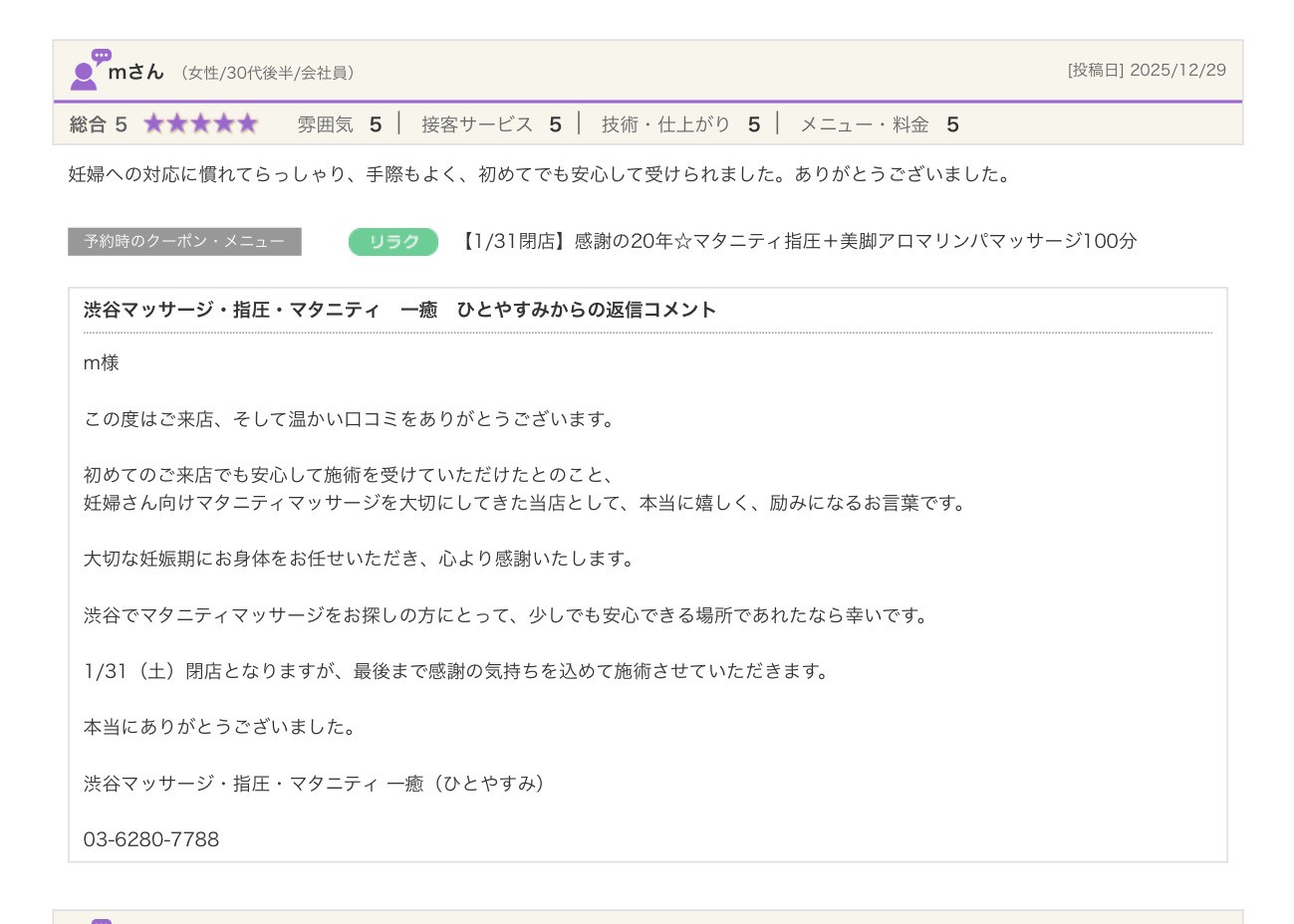Screen dimensions: 1294x924
Task: Click the 総合 5 overall score label
Action: click(98, 124)
